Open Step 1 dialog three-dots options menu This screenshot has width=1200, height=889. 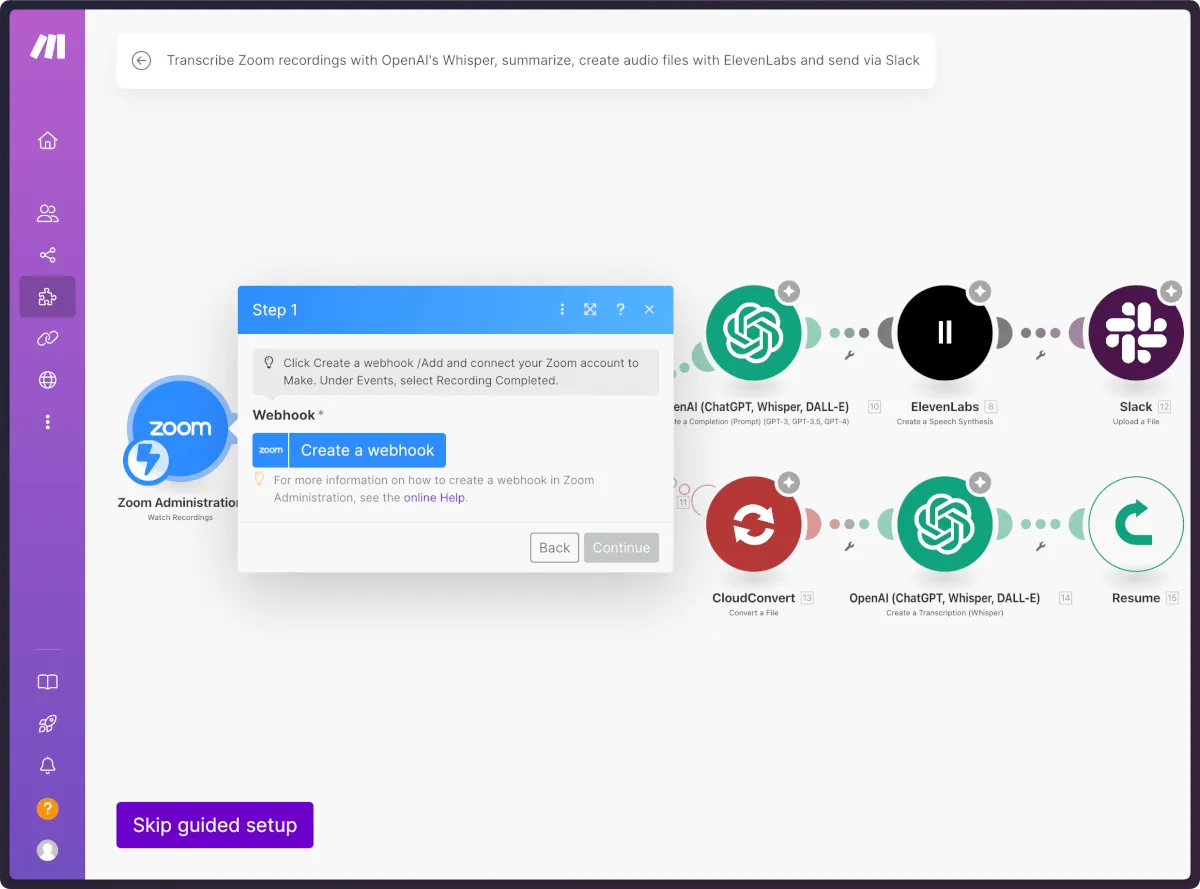click(x=562, y=310)
